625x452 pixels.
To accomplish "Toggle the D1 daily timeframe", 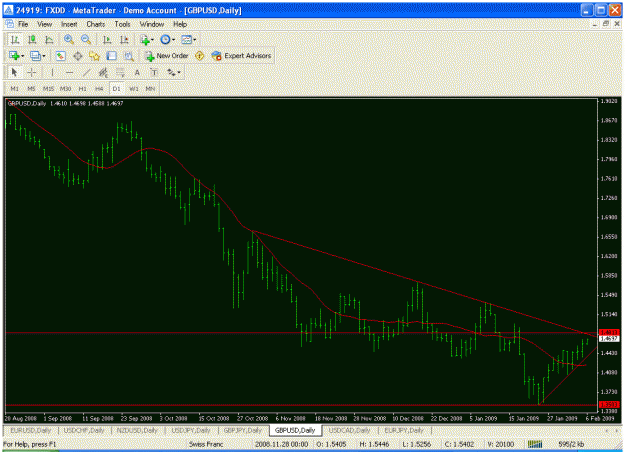I will [x=116, y=88].
